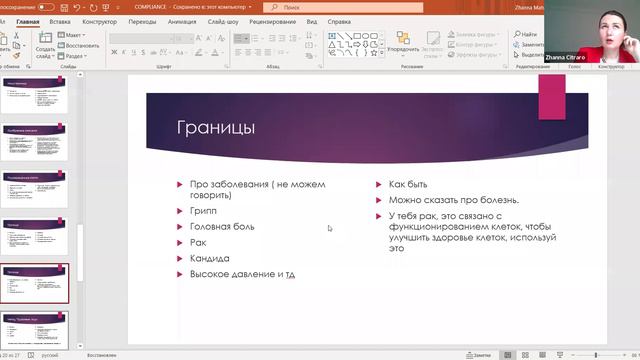640x360 pixels.
Task: Click the Заменить replace button
Action: pos(529,44)
